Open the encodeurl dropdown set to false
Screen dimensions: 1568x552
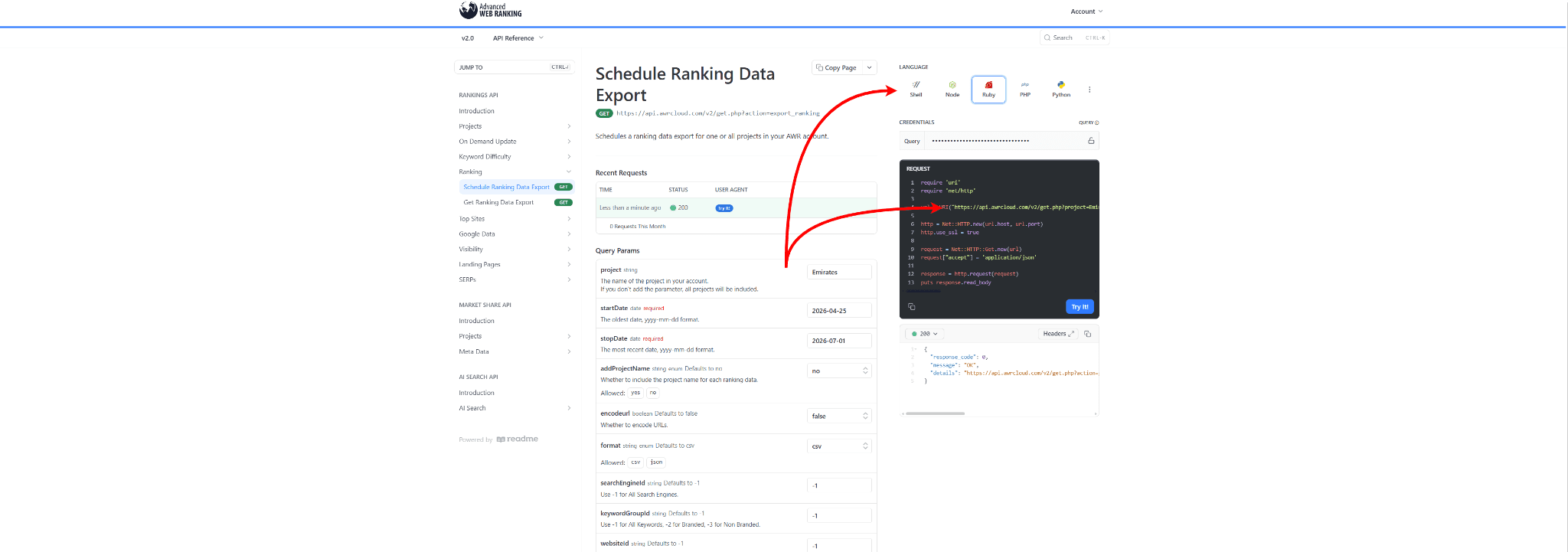coord(839,416)
